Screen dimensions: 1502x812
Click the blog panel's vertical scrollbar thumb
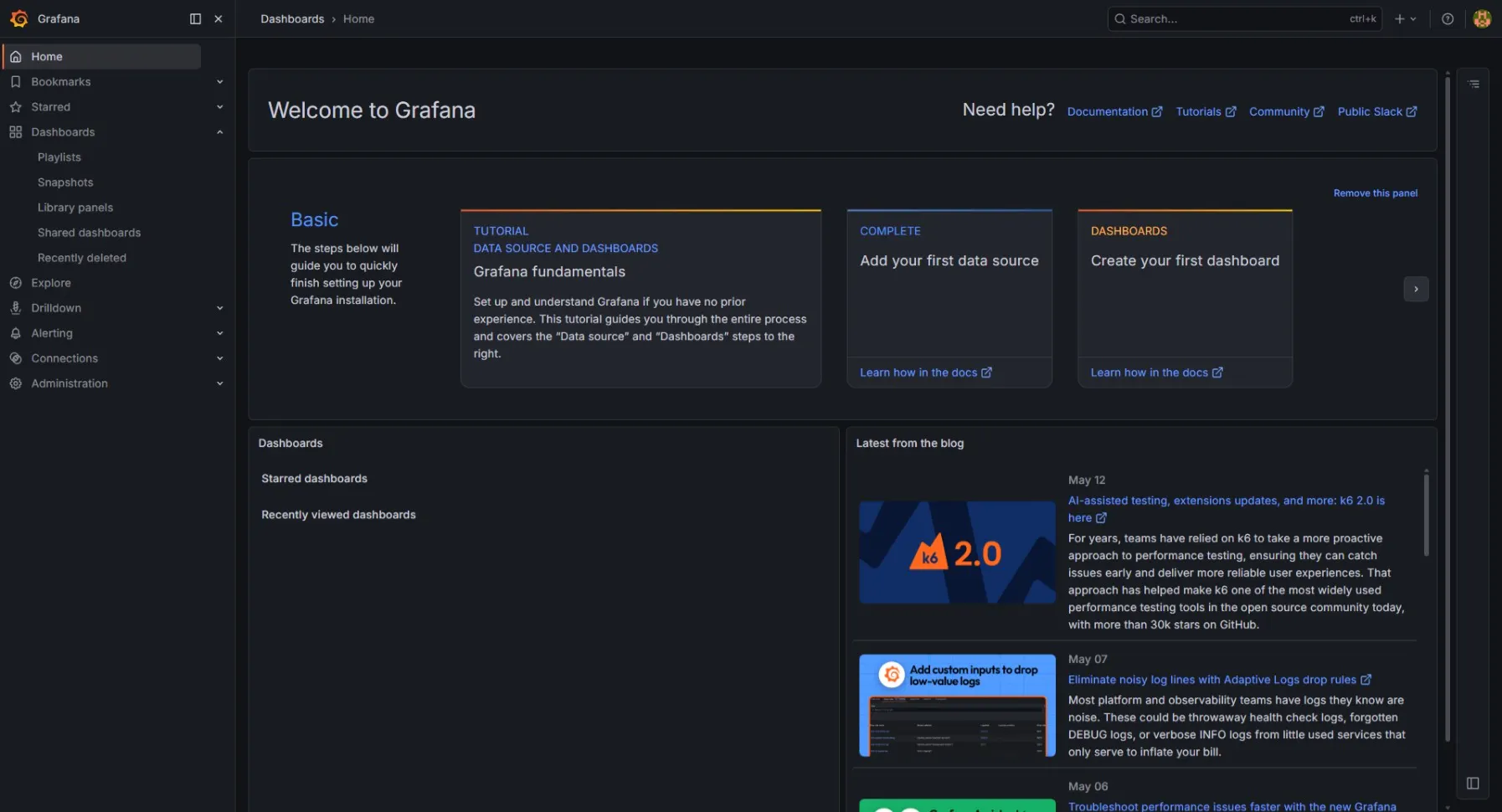click(x=1426, y=514)
